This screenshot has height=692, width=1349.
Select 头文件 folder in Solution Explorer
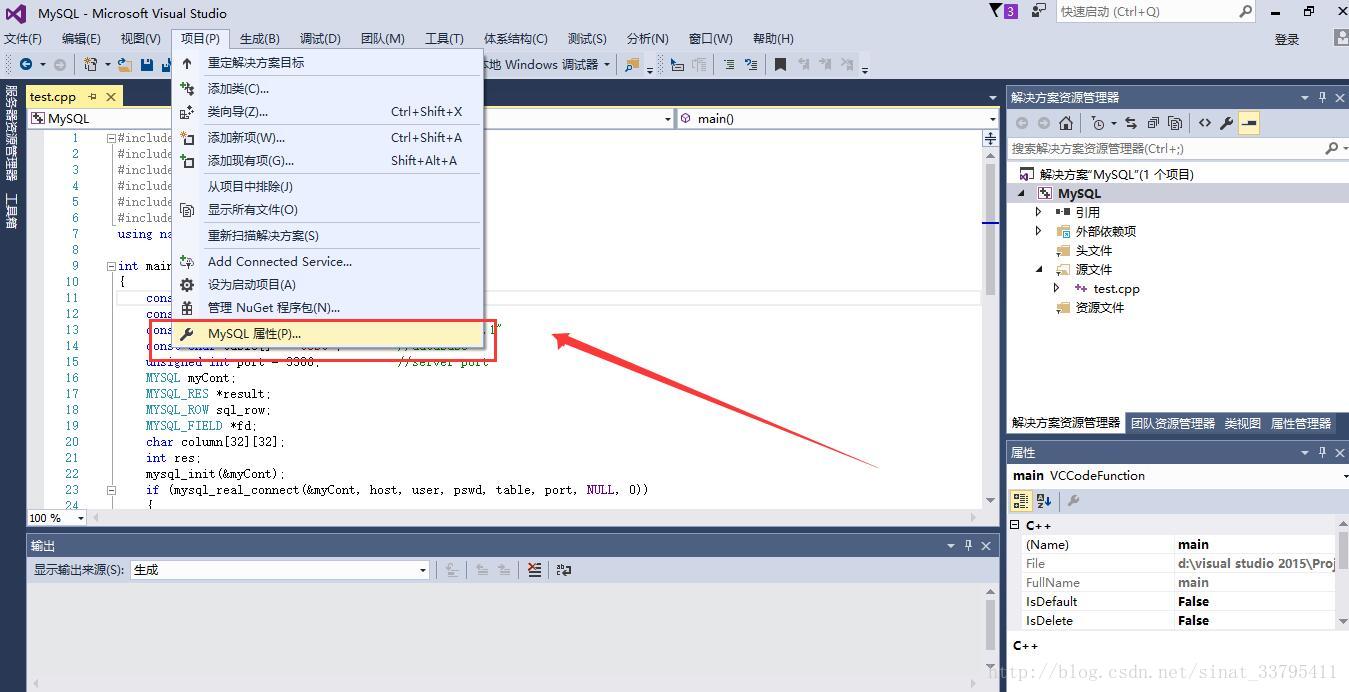(1093, 250)
